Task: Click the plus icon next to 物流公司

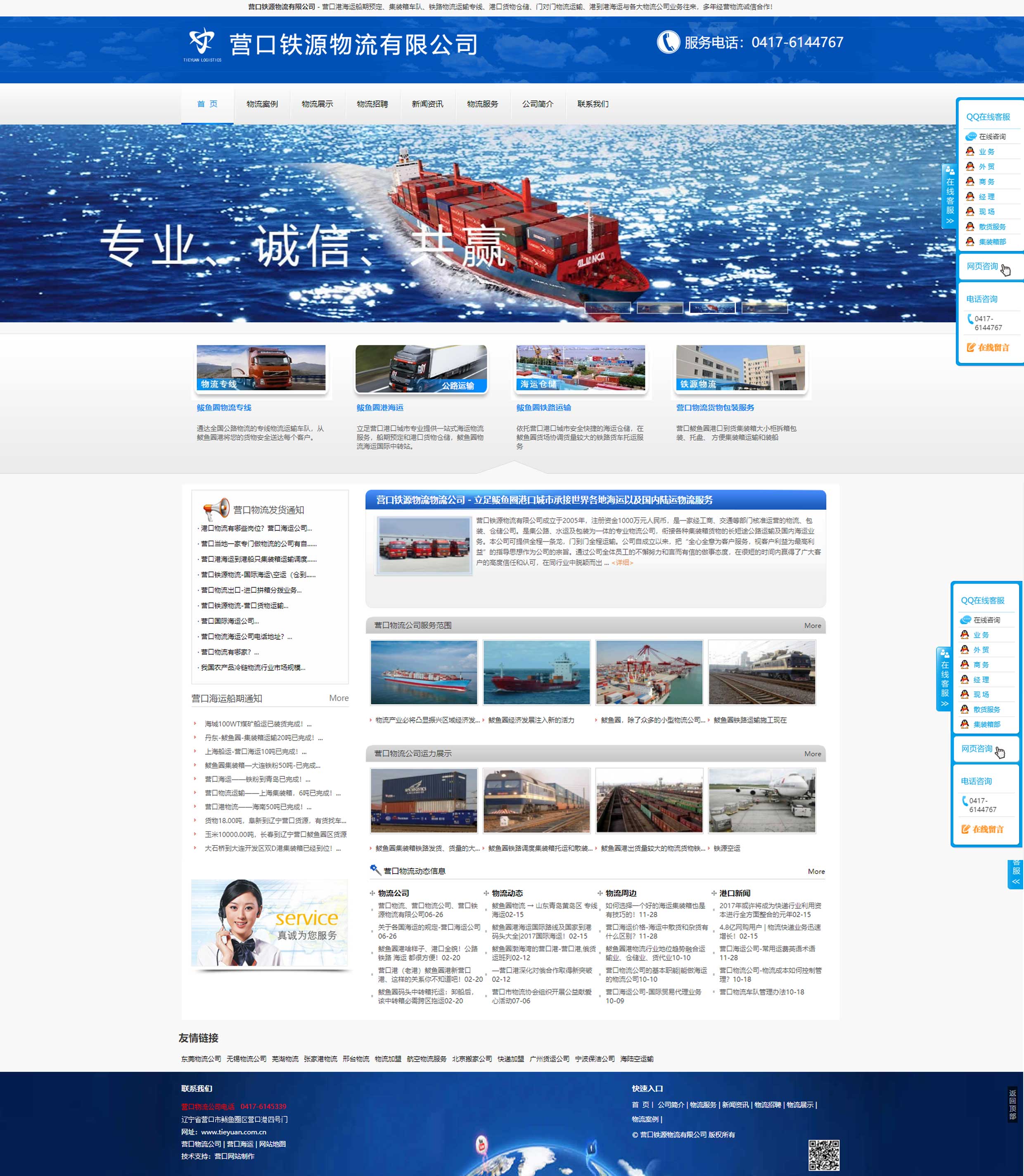Action: tap(372, 893)
